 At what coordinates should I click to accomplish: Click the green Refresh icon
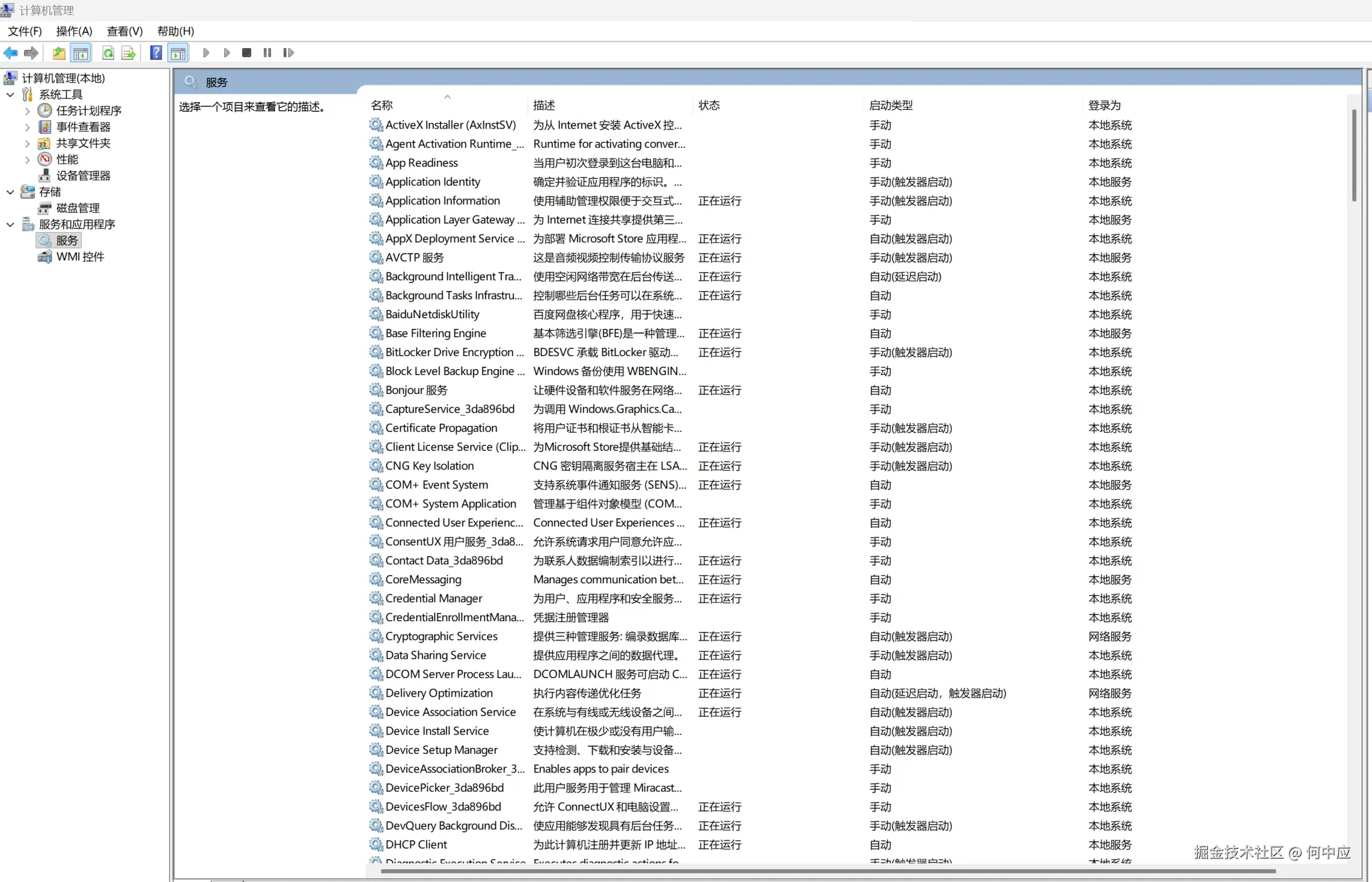pos(108,53)
